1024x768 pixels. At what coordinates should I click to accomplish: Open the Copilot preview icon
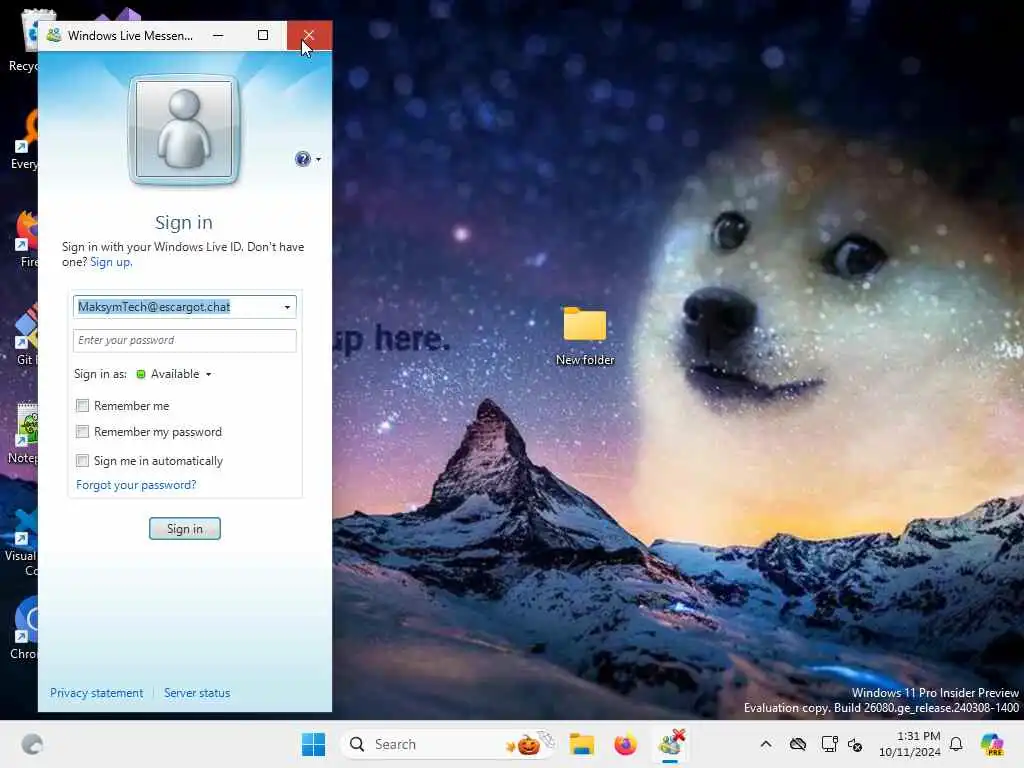click(992, 744)
